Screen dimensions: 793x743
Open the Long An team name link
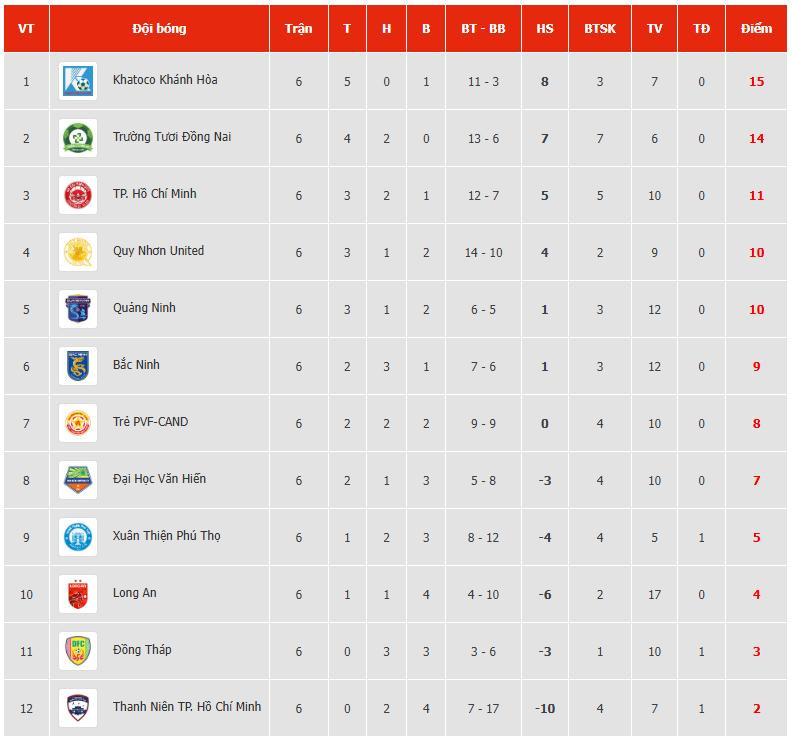click(x=135, y=593)
